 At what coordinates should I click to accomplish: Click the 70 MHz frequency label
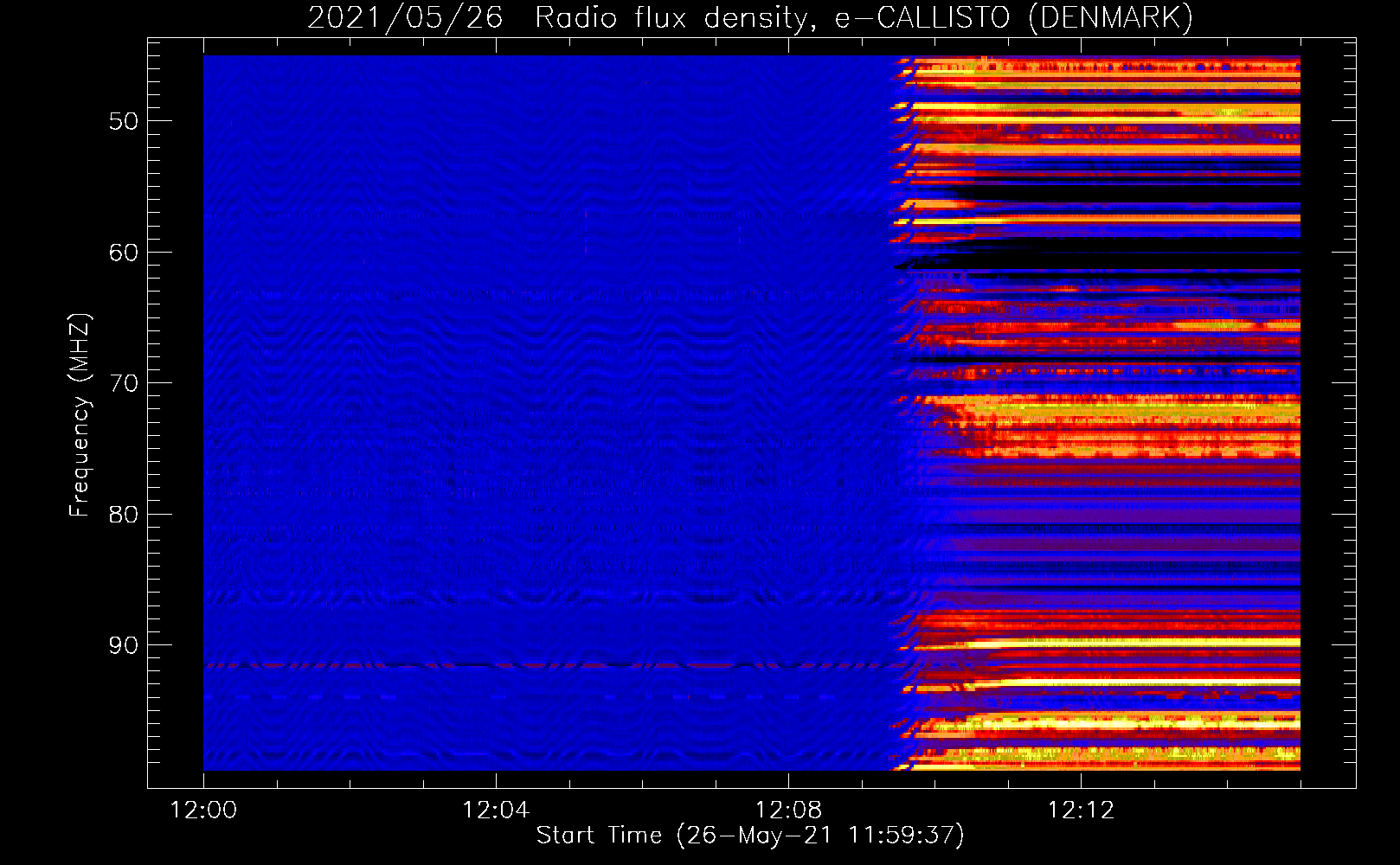click(x=124, y=383)
